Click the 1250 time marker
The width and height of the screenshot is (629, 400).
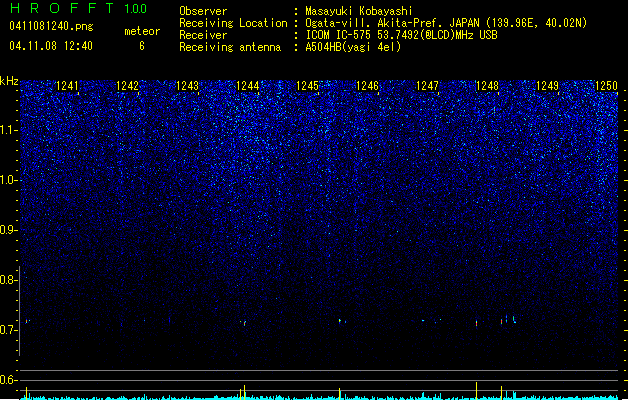tap(607, 86)
